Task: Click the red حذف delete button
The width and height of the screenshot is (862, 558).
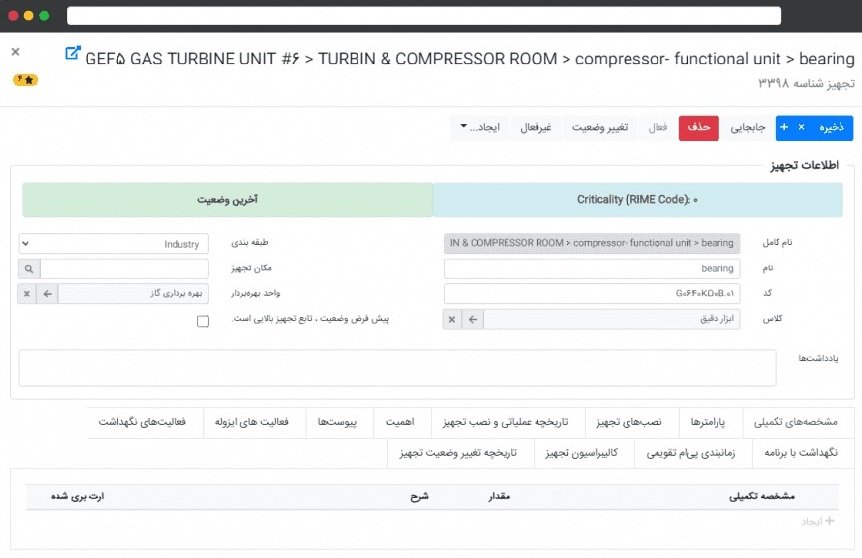Action: [x=699, y=128]
